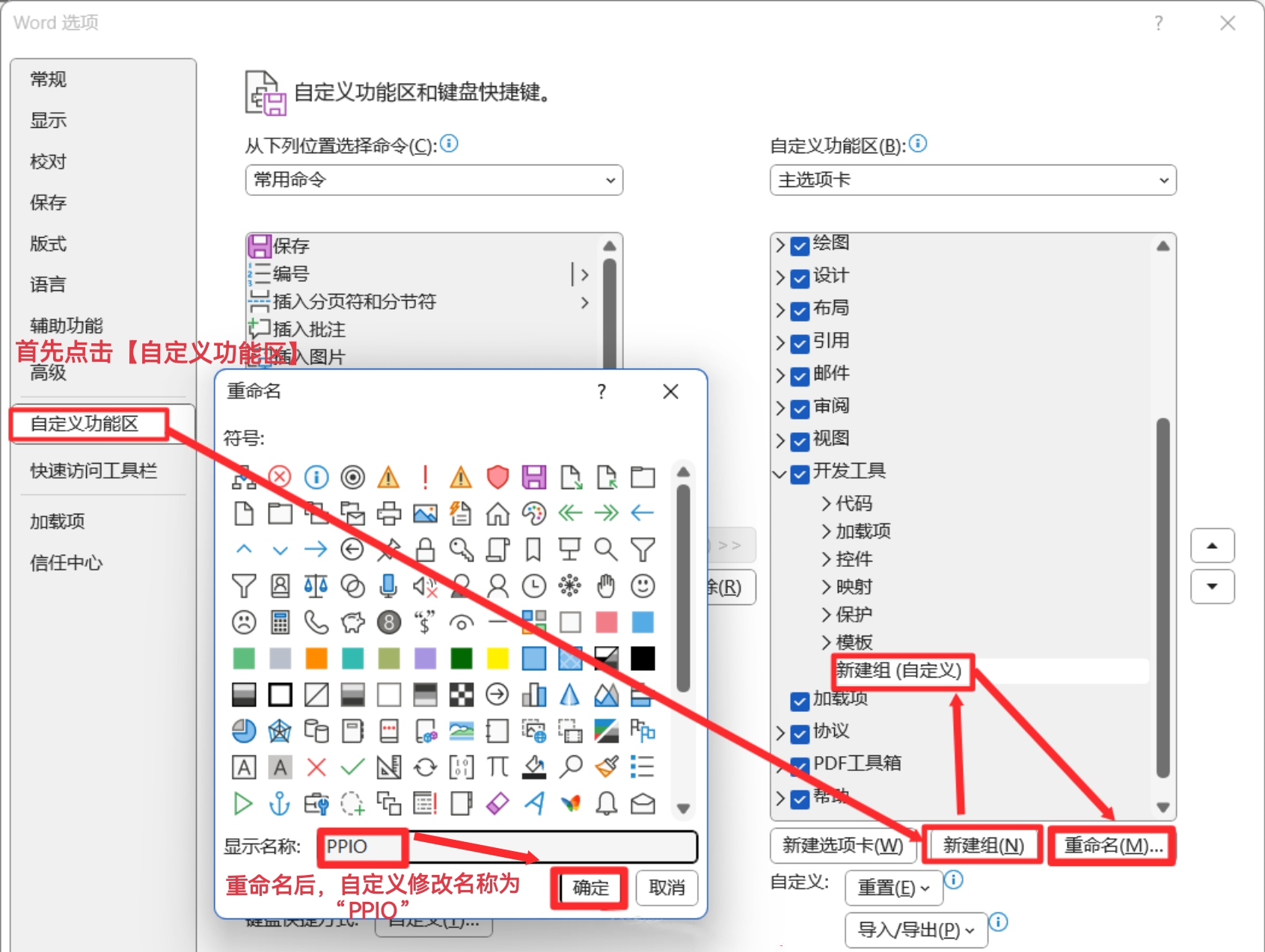
Task: Pick the artist palette symbol
Action: pos(533,513)
